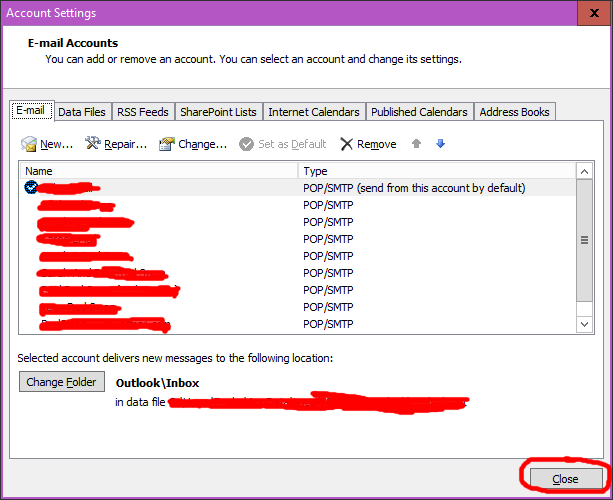Sort accounts by Name column header
The image size is (613, 500).
(160, 171)
